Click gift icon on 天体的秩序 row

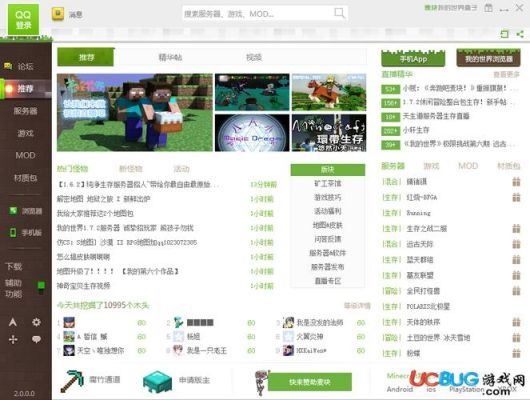click(x=516, y=322)
